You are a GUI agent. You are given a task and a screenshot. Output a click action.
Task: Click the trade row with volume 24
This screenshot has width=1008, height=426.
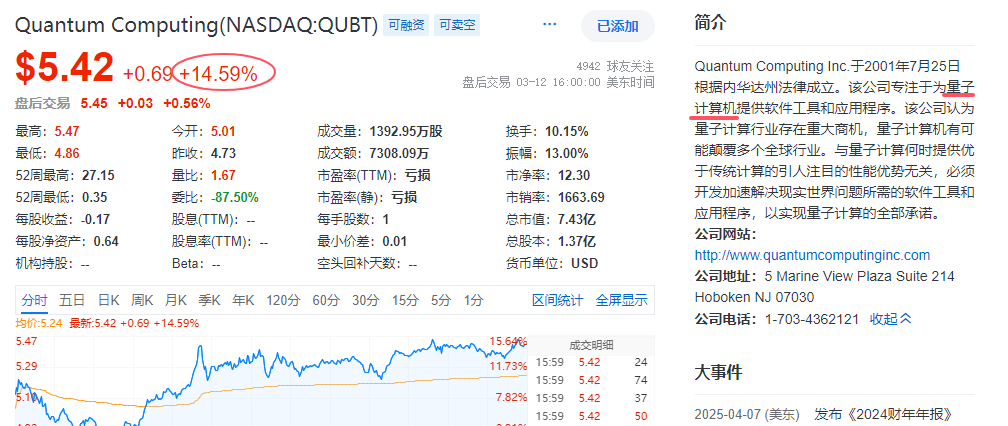[591, 362]
